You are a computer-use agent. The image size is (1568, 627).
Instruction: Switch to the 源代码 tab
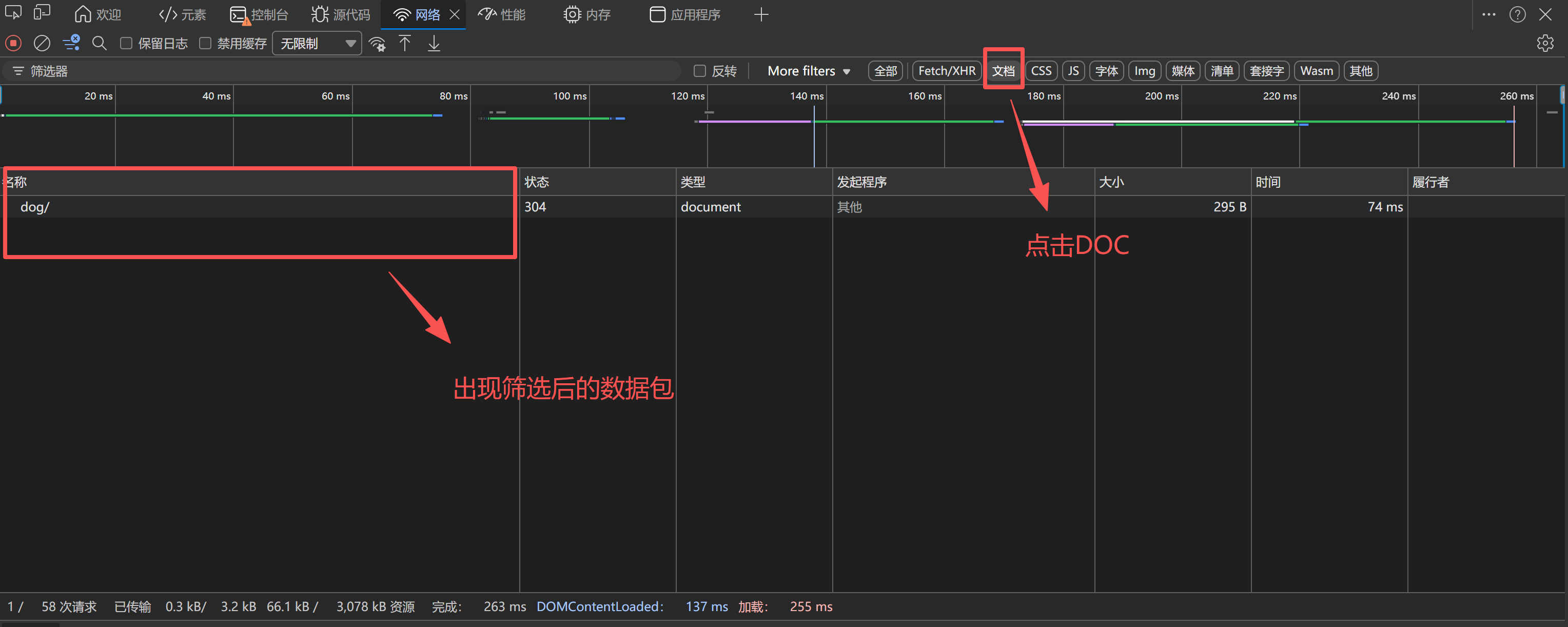[341, 14]
